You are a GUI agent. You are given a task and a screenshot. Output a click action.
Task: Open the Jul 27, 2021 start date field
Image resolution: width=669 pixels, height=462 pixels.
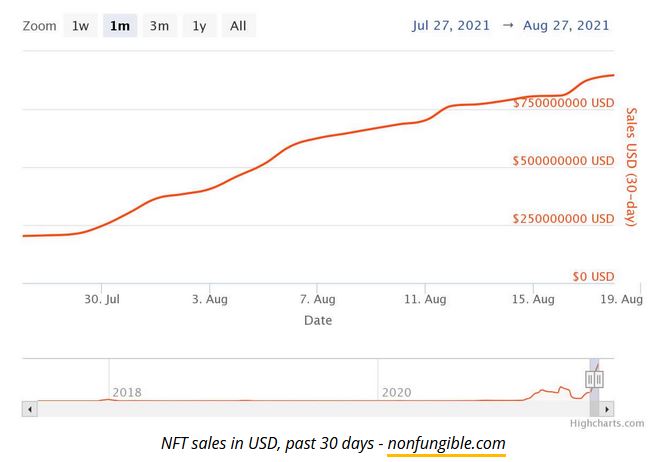[451, 25]
